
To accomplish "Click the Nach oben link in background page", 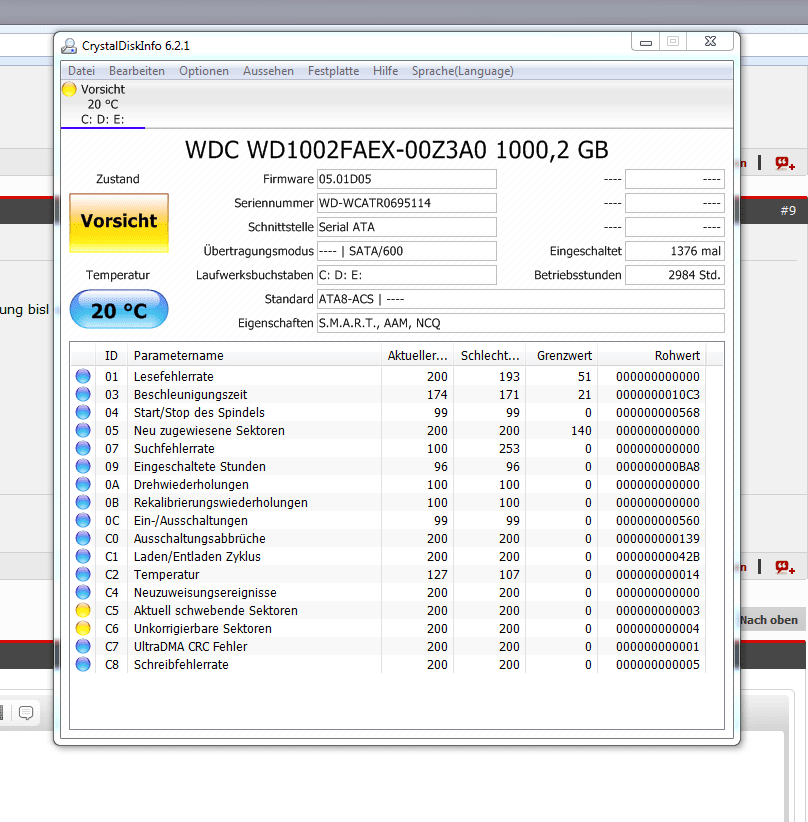I will click(769, 620).
